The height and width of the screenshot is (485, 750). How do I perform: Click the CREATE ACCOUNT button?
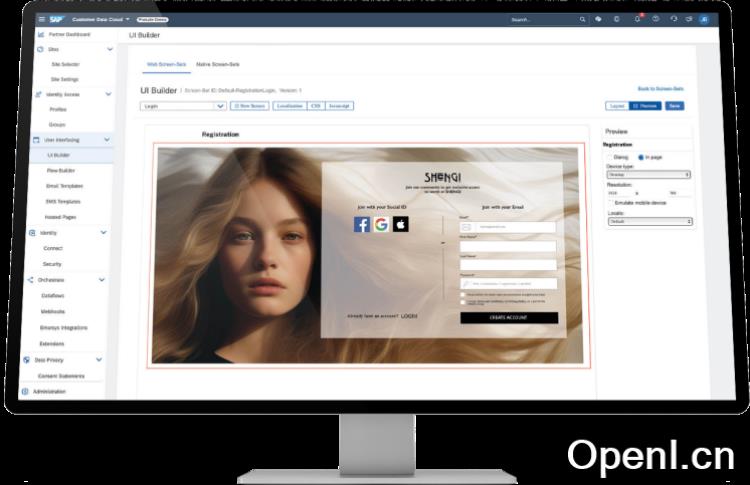click(509, 318)
